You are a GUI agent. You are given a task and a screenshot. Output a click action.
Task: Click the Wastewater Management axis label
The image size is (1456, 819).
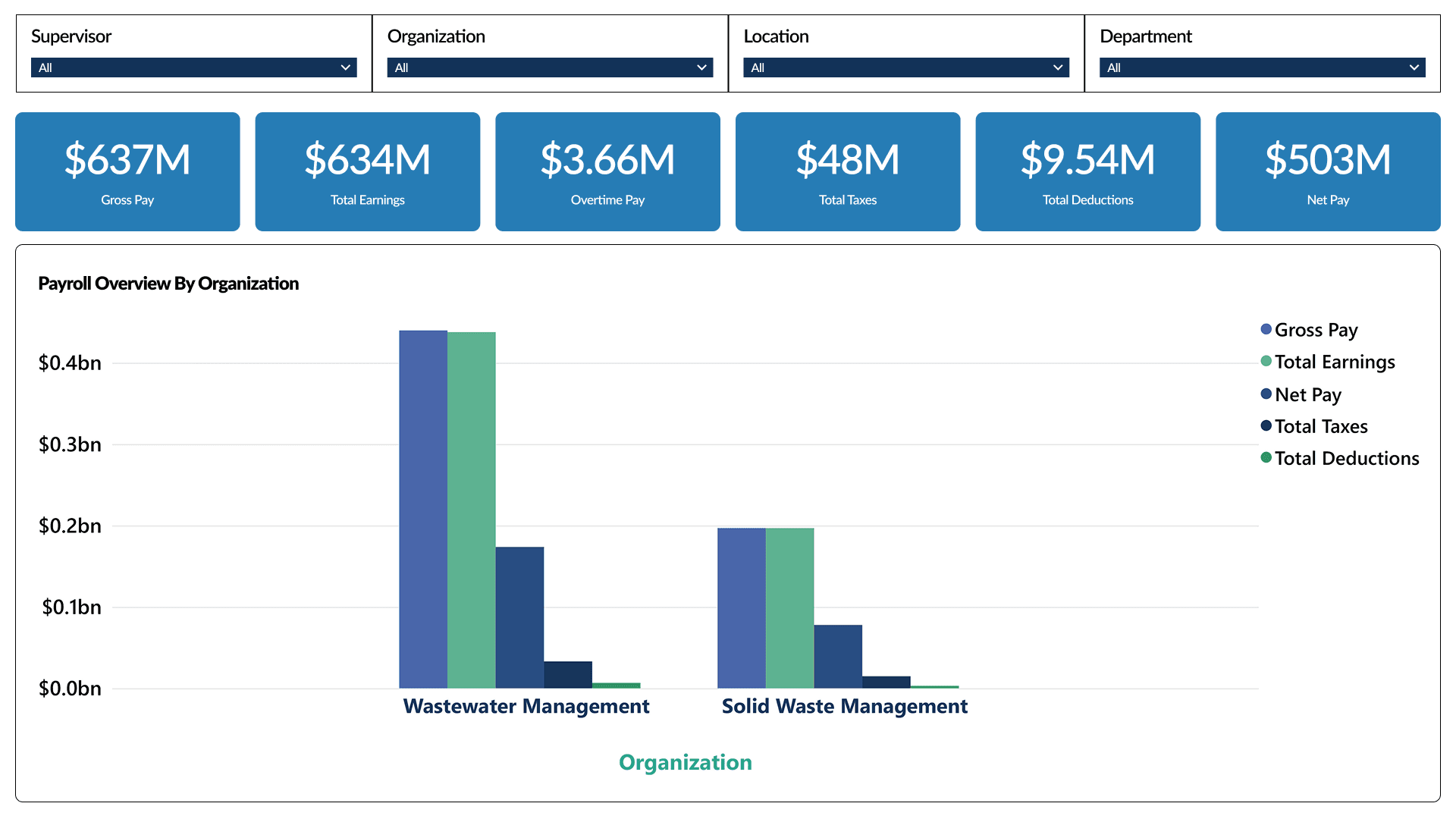526,706
